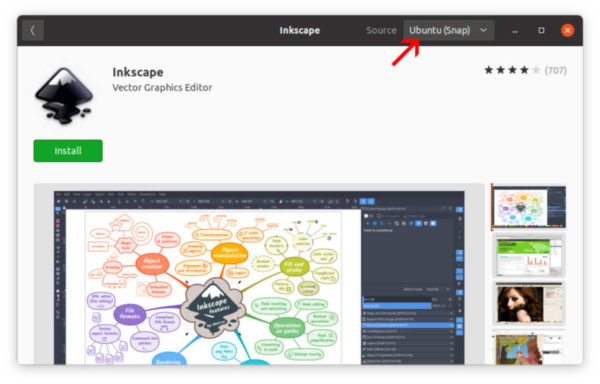Click the Inkscape application name heading
This screenshot has height=384, width=600.
138,72
